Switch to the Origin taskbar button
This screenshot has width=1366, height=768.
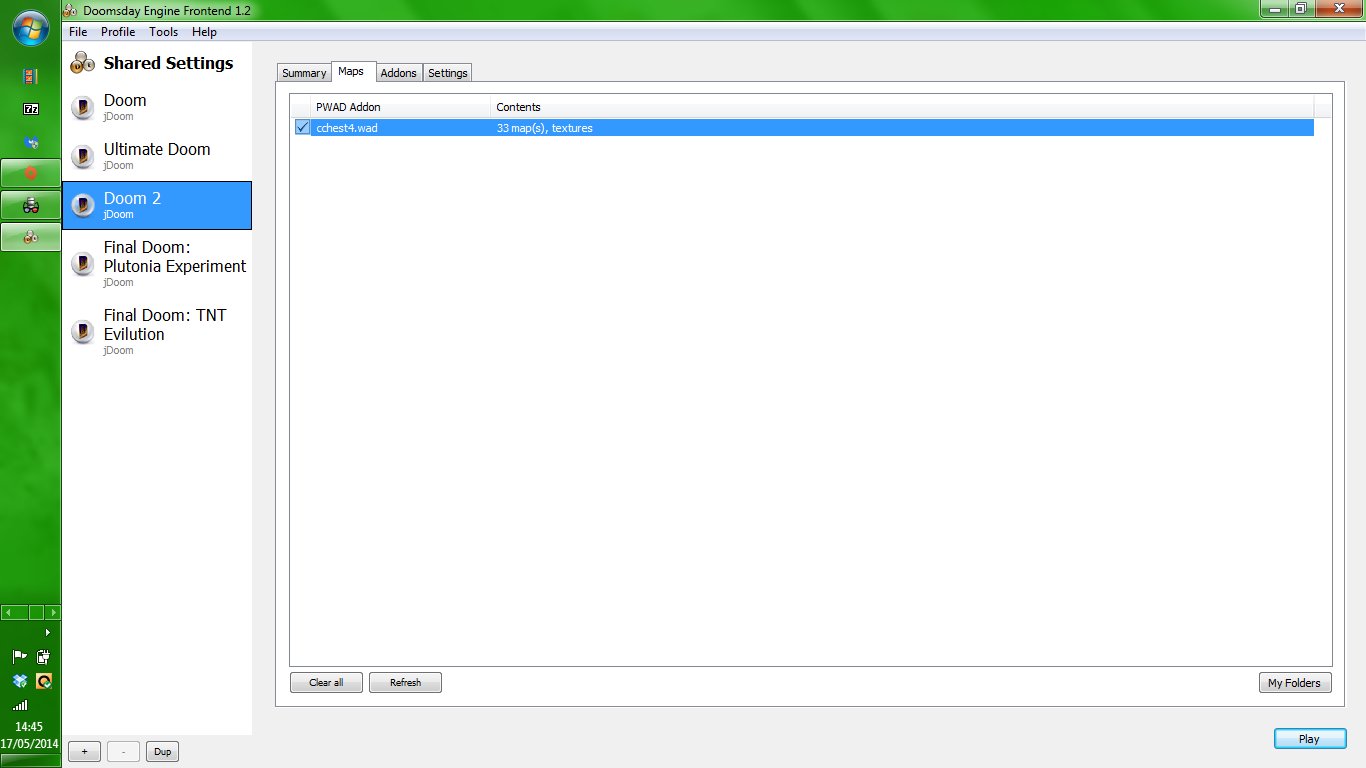click(31, 173)
